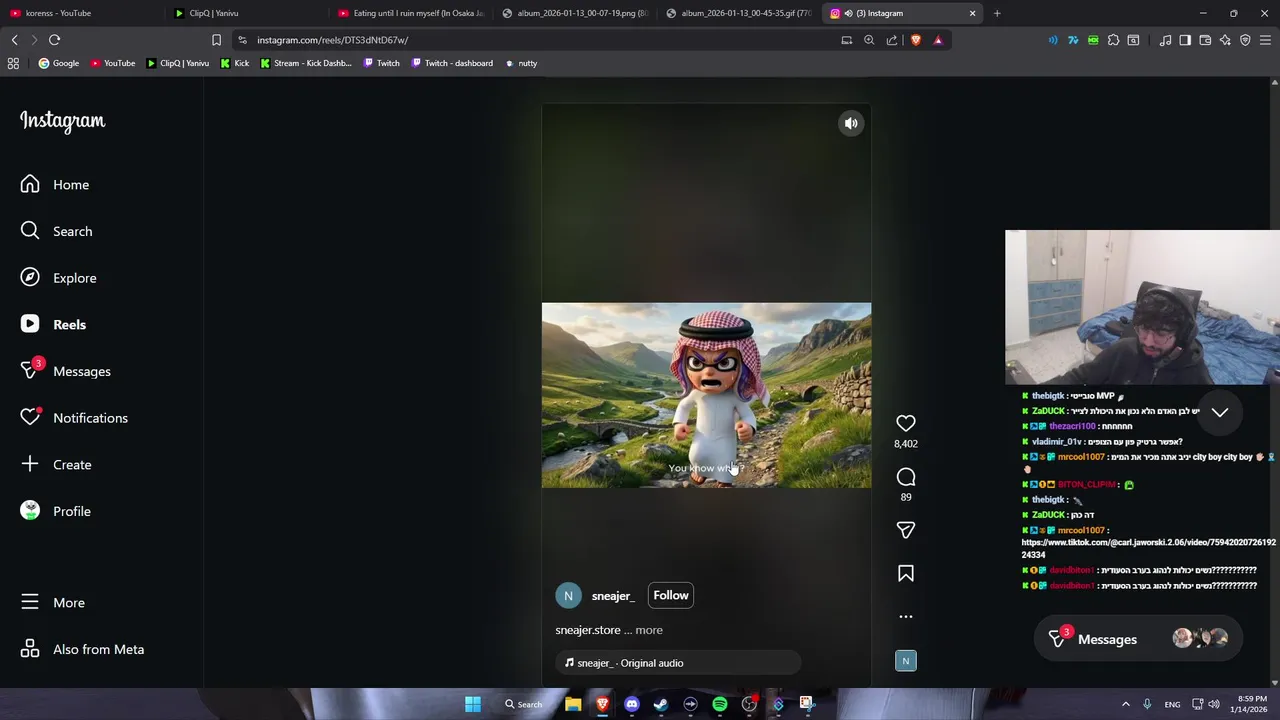Collapse stream chat overlay with chevron

(x=1220, y=413)
